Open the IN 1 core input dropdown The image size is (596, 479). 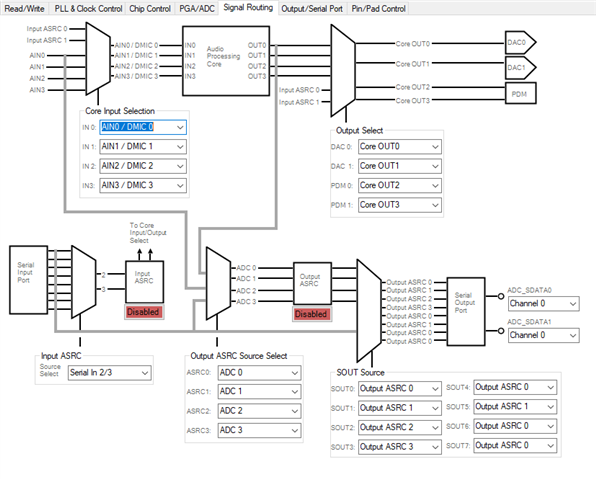pos(143,146)
